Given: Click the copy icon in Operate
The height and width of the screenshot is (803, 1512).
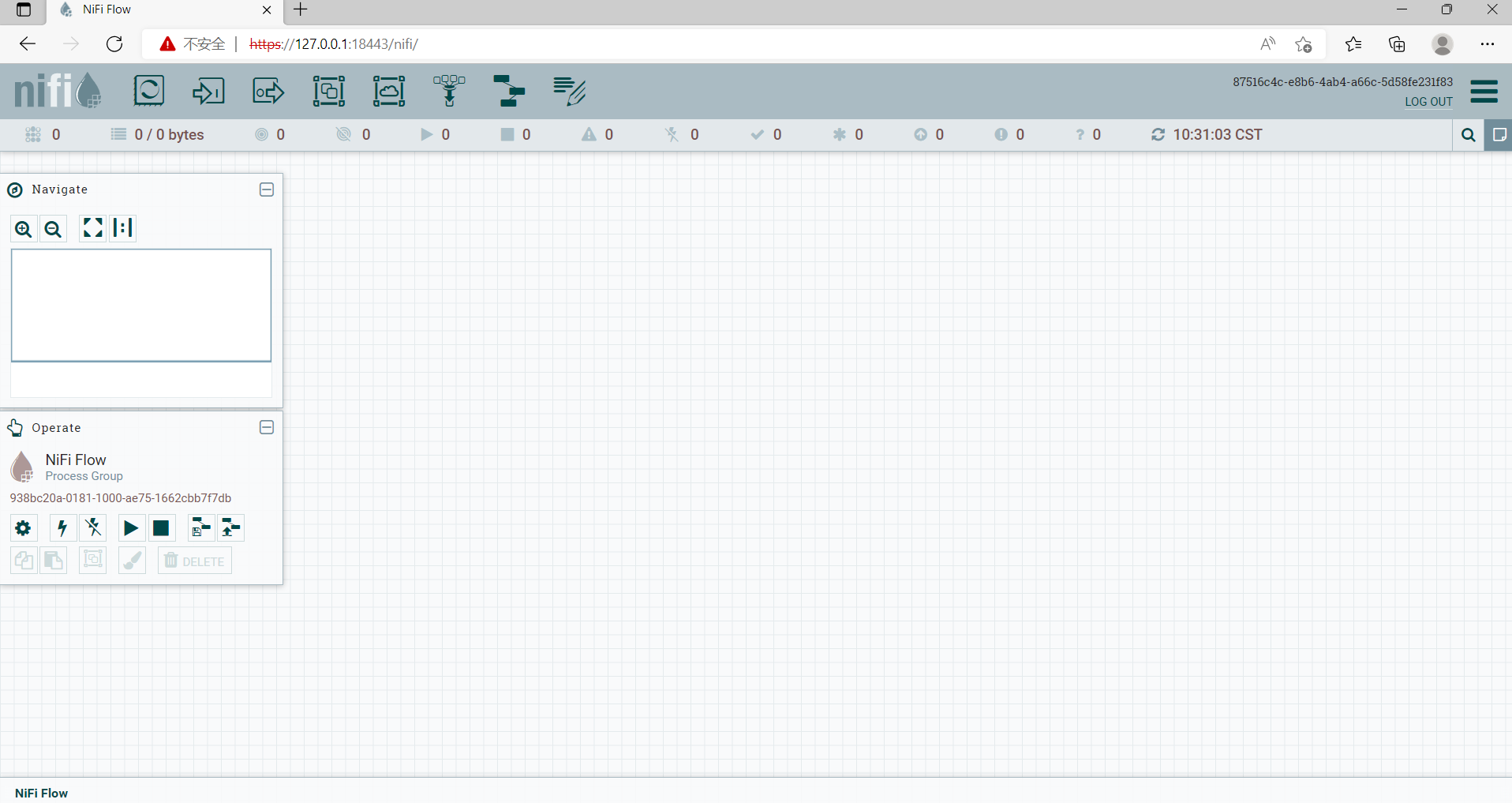Looking at the screenshot, I should pos(24,561).
